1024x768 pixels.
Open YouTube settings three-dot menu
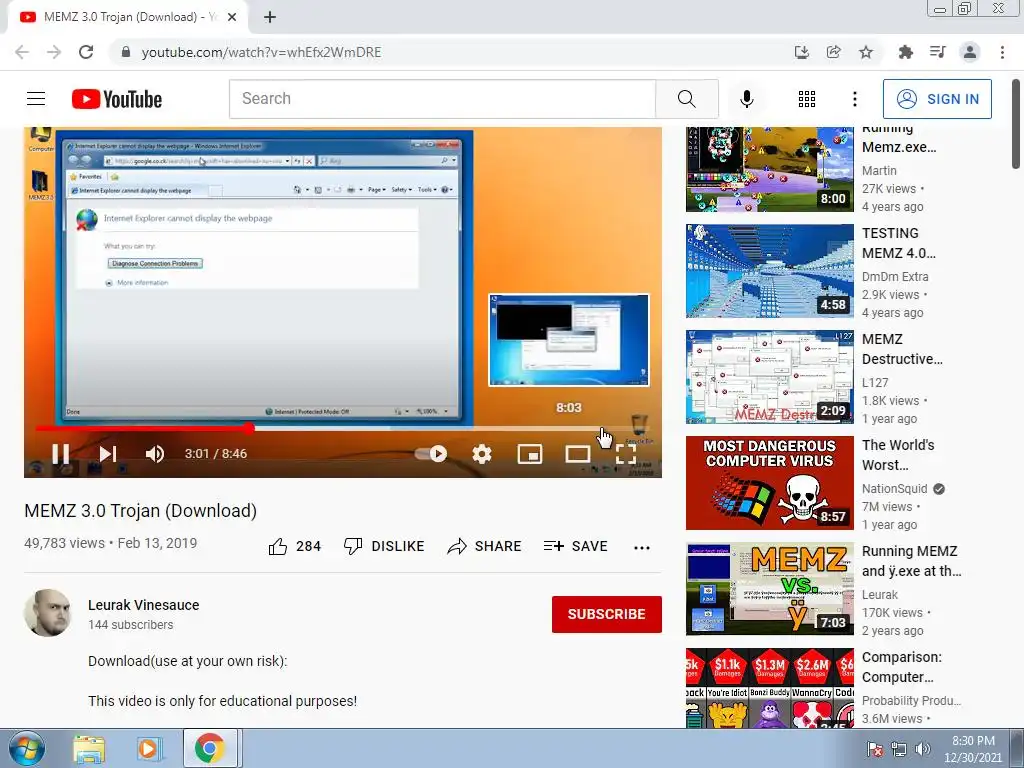coord(854,99)
